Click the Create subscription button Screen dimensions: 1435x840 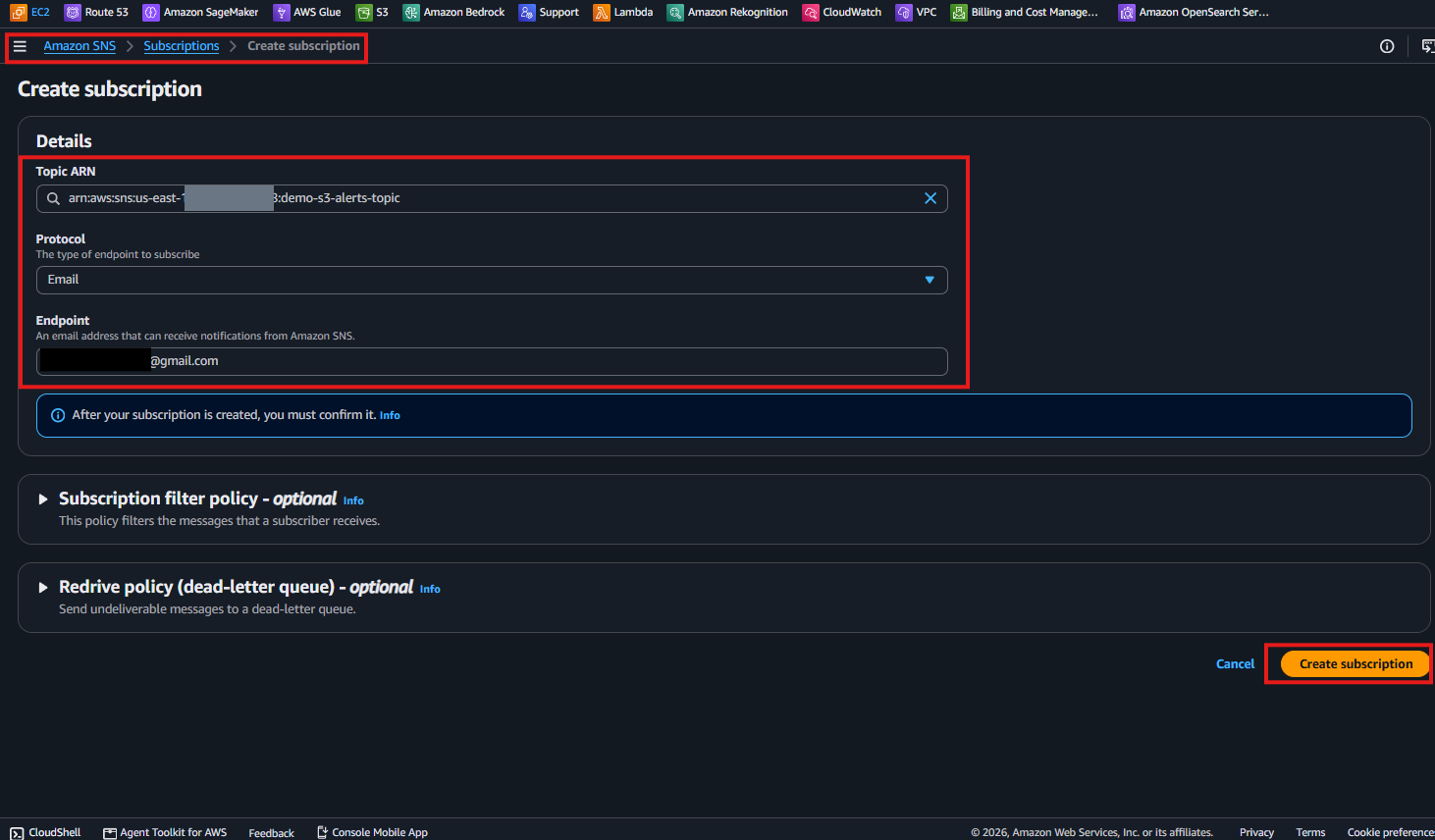(x=1355, y=664)
